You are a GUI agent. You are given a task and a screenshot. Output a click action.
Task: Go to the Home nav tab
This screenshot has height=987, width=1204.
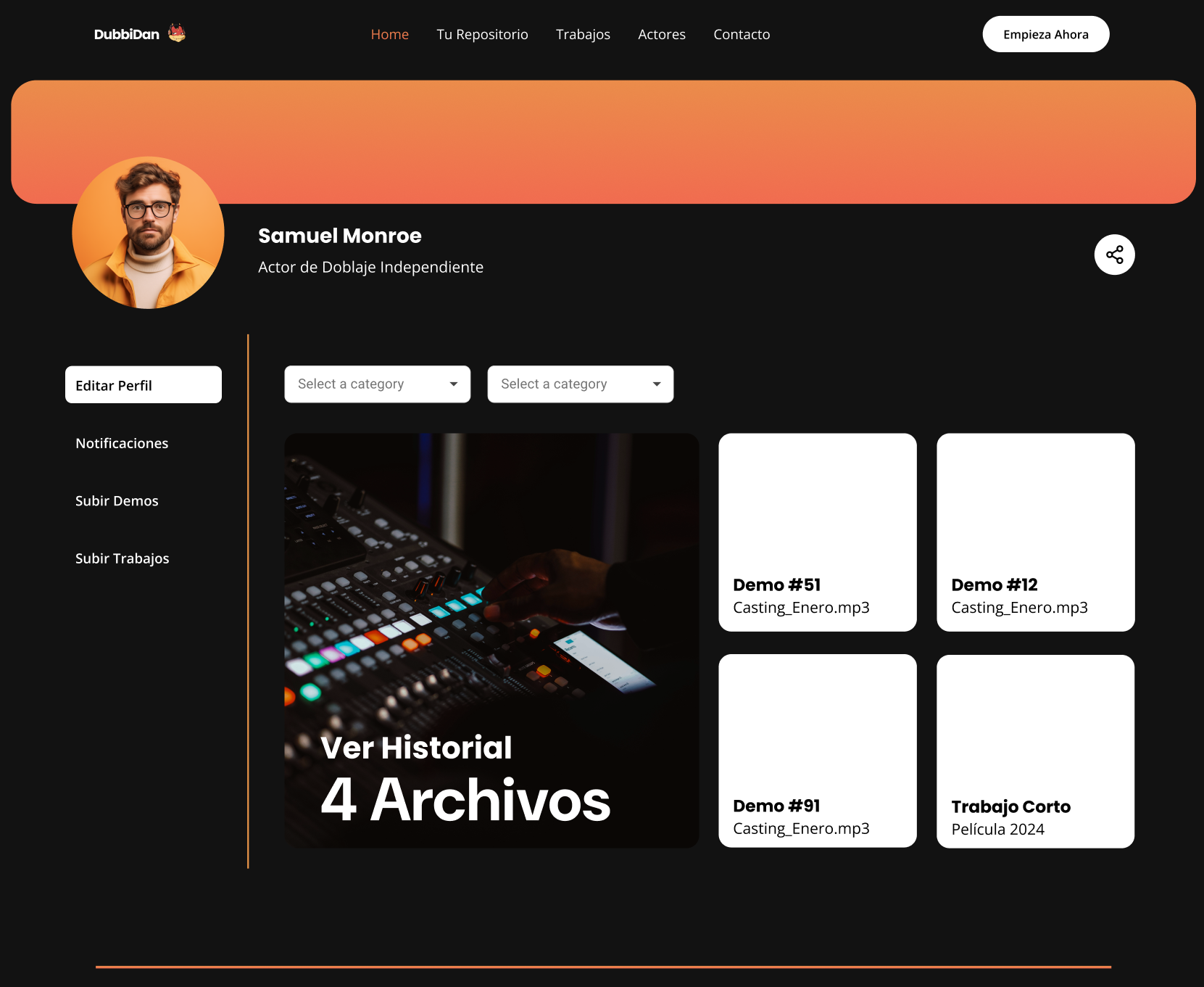click(x=389, y=34)
